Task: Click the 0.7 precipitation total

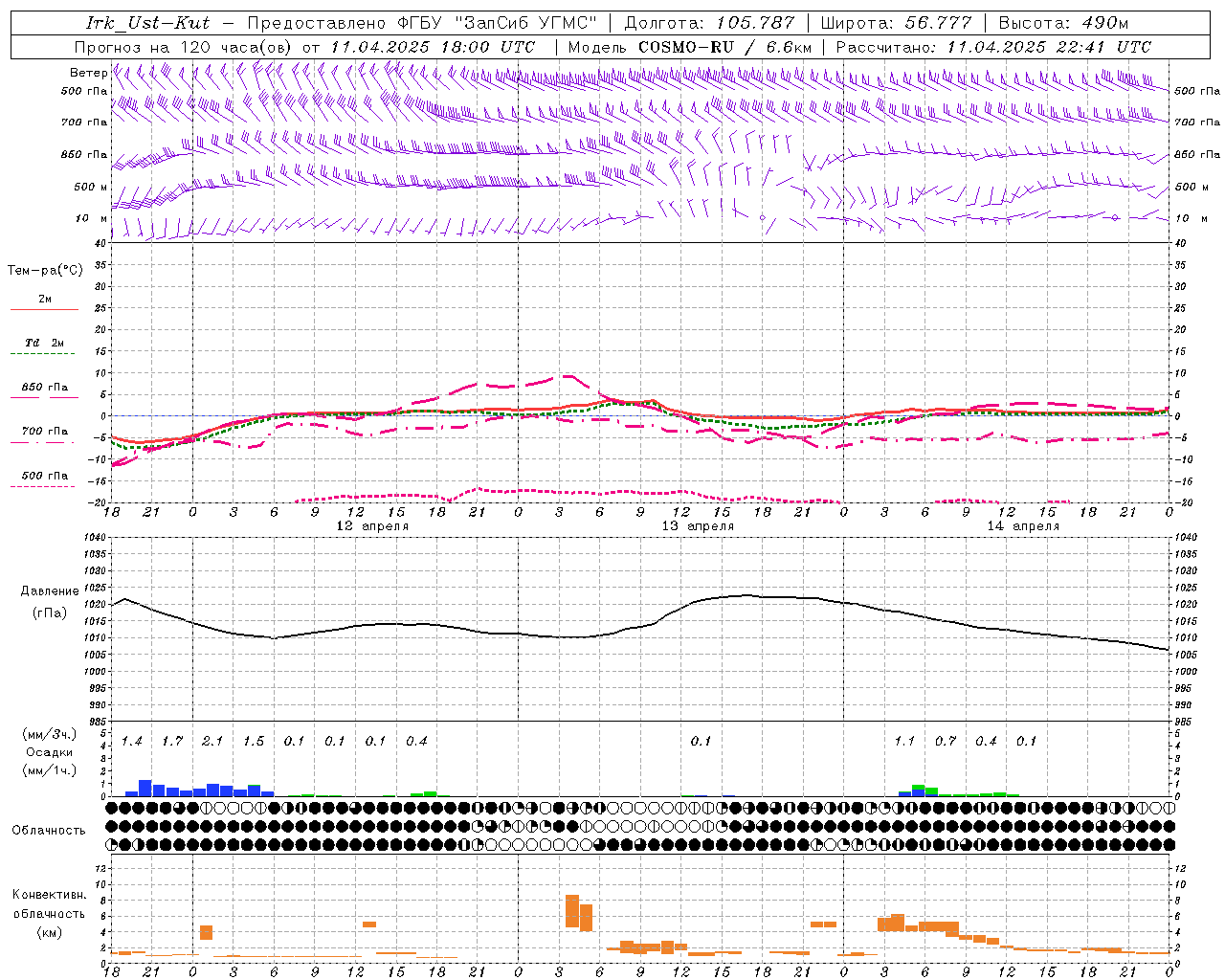Action: (946, 741)
